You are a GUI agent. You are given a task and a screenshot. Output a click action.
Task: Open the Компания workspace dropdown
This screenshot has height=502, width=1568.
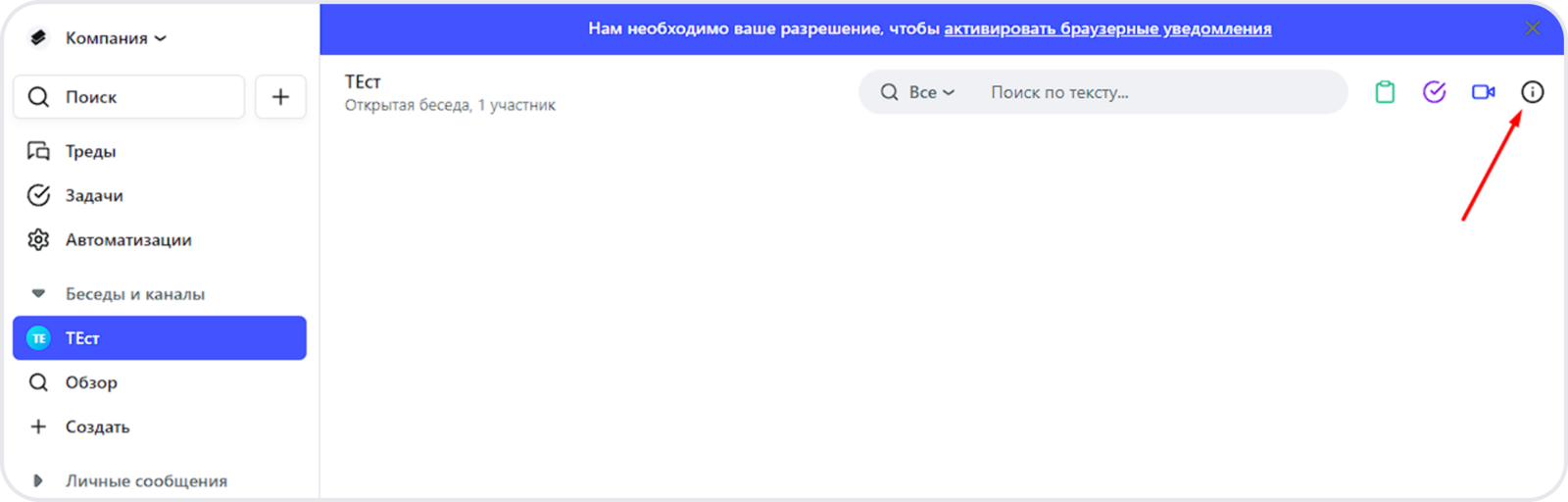point(116,38)
